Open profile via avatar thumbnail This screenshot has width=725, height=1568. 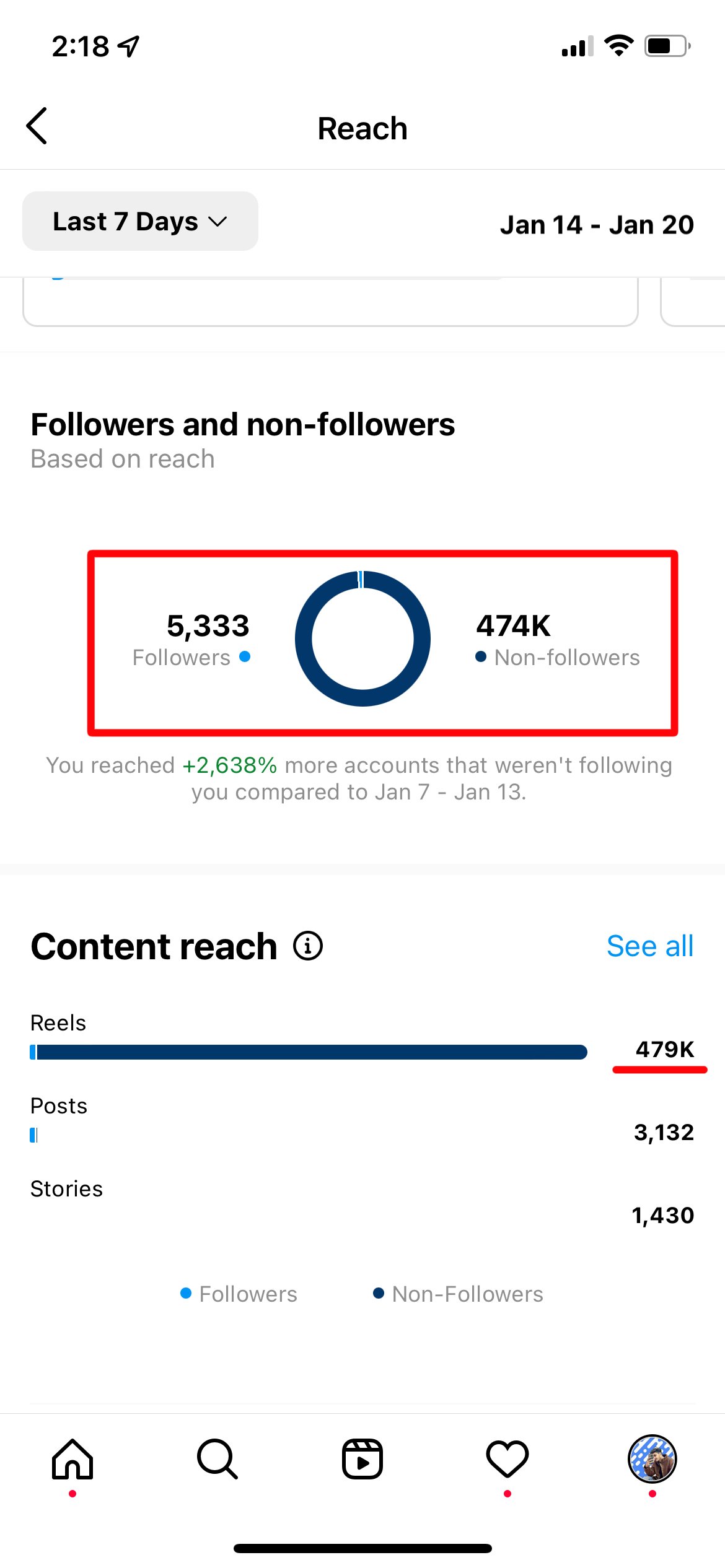pyautogui.click(x=652, y=1459)
